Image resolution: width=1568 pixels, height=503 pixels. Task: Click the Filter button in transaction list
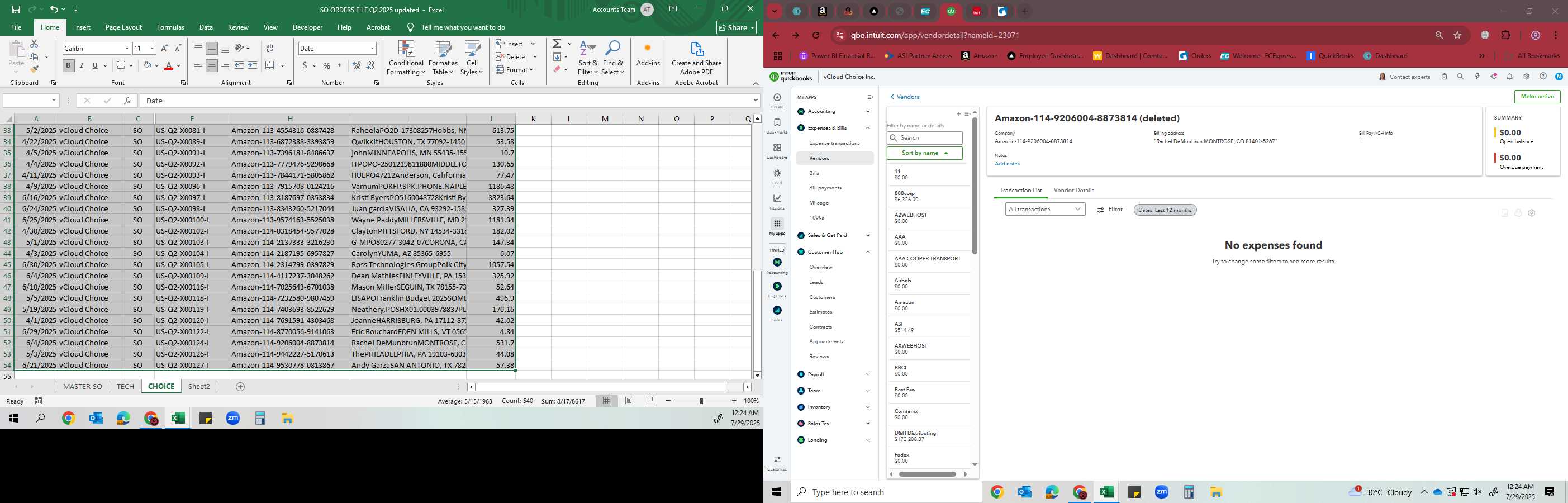pyautogui.click(x=1110, y=210)
